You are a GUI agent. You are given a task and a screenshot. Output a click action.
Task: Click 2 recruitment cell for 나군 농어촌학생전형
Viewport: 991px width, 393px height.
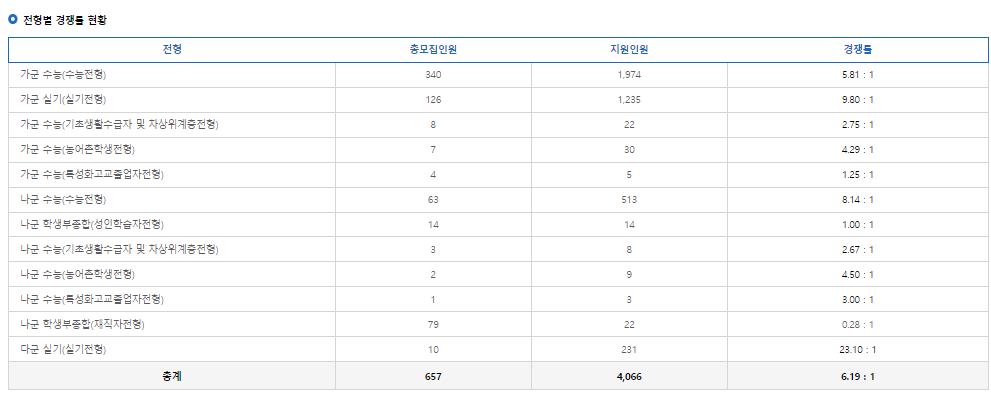click(x=433, y=275)
